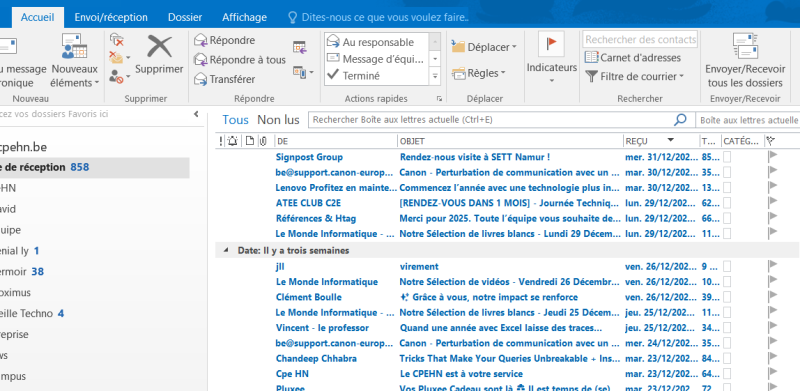The width and height of the screenshot is (800, 391).
Task: Set category box for Signpost Group message
Action: (727, 157)
